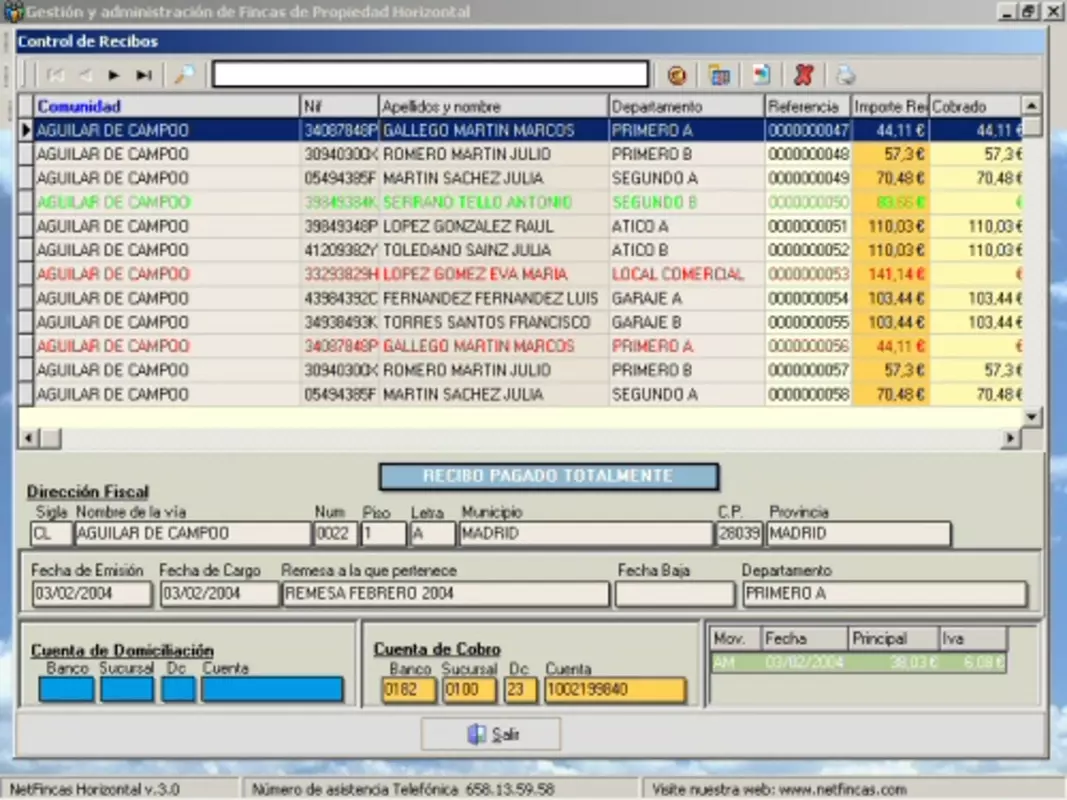Click the red X delete icon

tap(804, 75)
